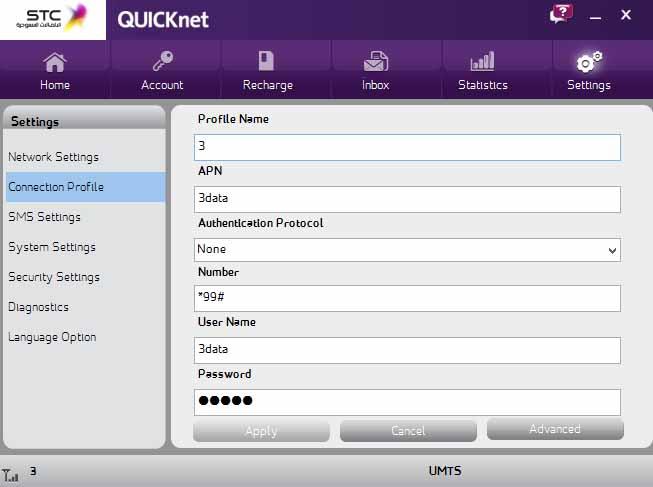Viewport: 653px width, 487px height.
Task: Click the Cancel button
Action: (408, 431)
